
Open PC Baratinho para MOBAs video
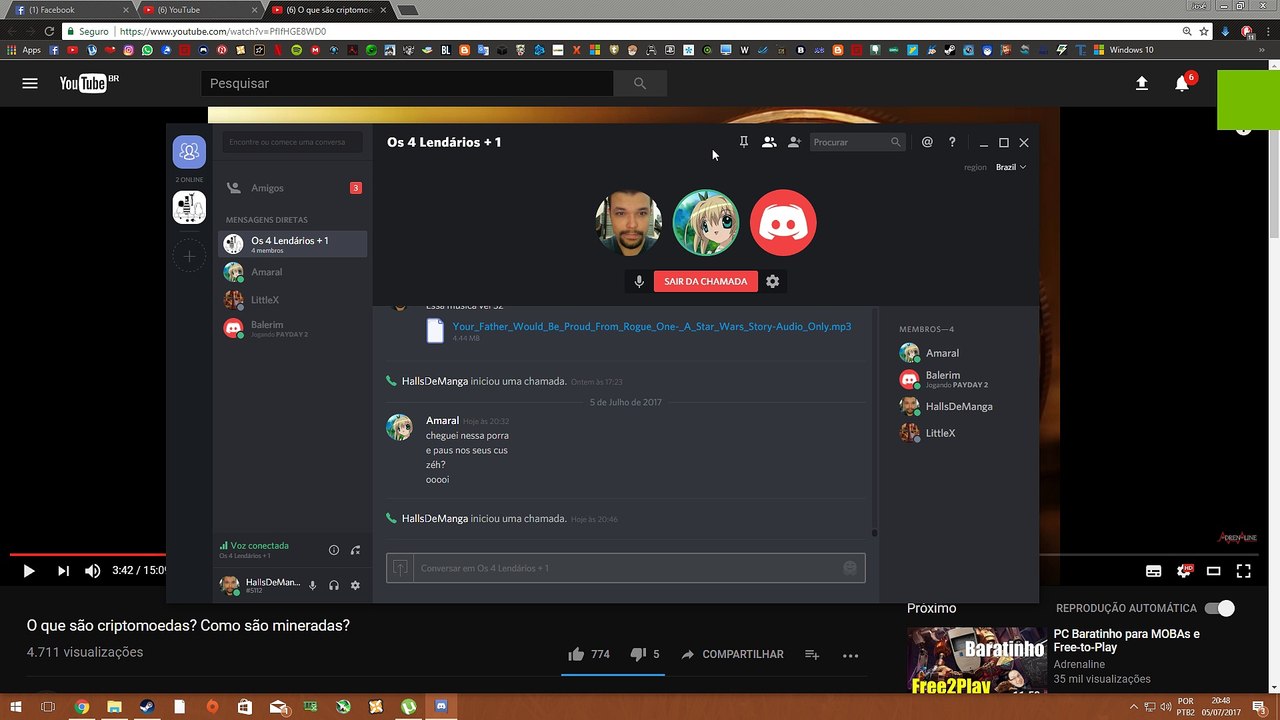pyautogui.click(x=1126, y=640)
